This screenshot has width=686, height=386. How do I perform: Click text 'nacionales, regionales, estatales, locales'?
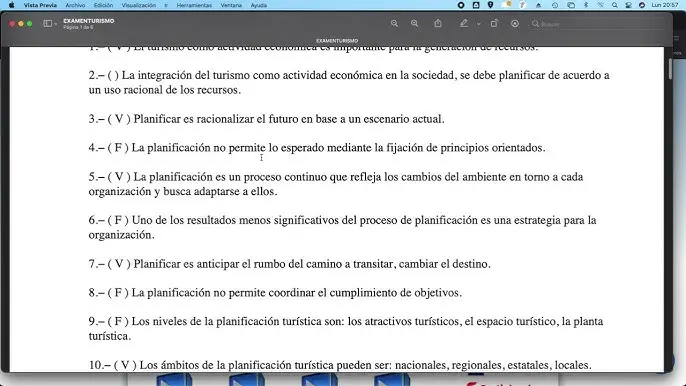pyautogui.click(x=492, y=365)
